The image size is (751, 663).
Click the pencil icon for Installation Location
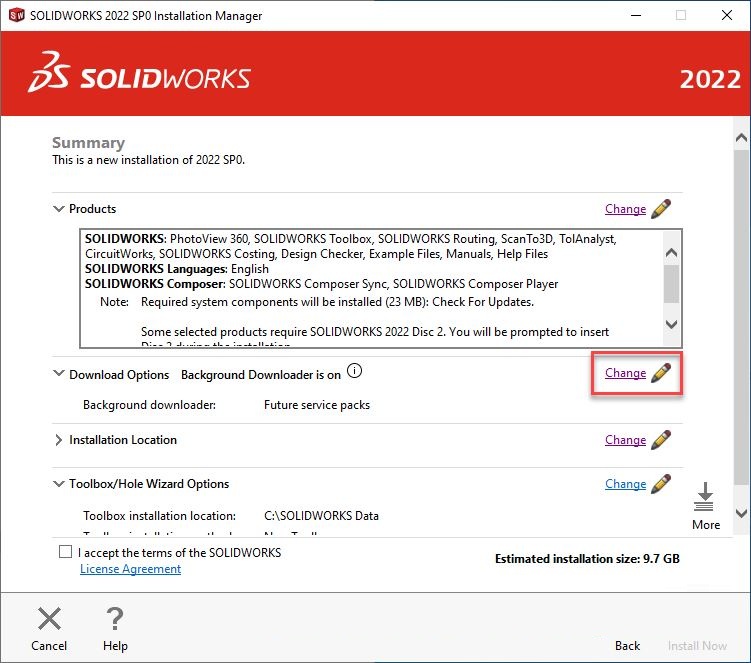[661, 440]
